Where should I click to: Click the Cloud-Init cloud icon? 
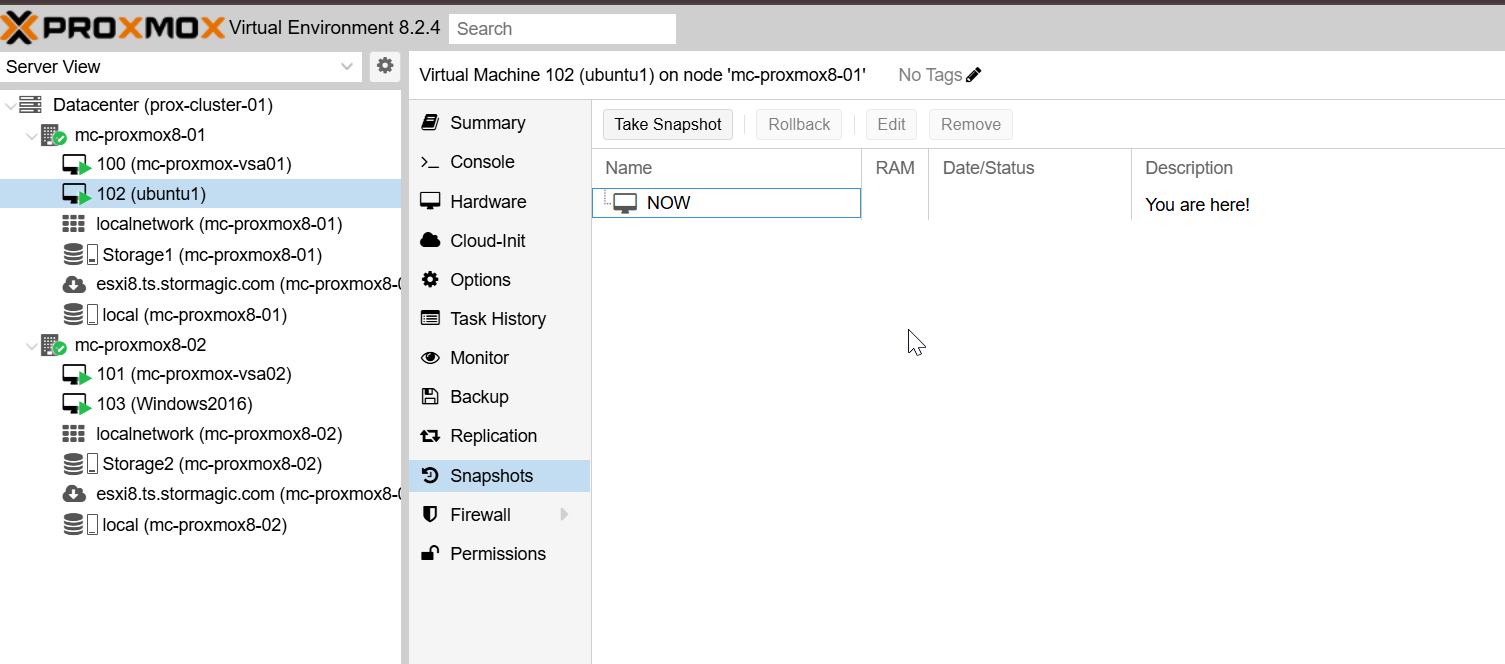point(430,240)
